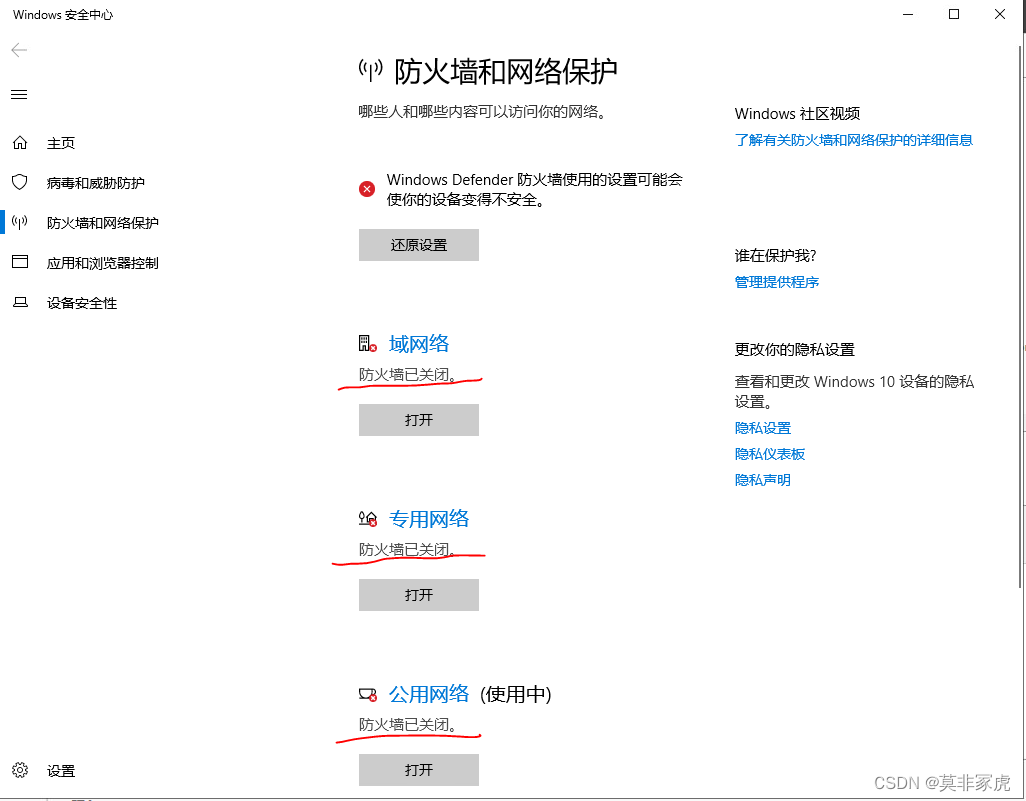Image resolution: width=1026 pixels, height=801 pixels.
Task: Click the 还原设置 button
Action: click(419, 245)
